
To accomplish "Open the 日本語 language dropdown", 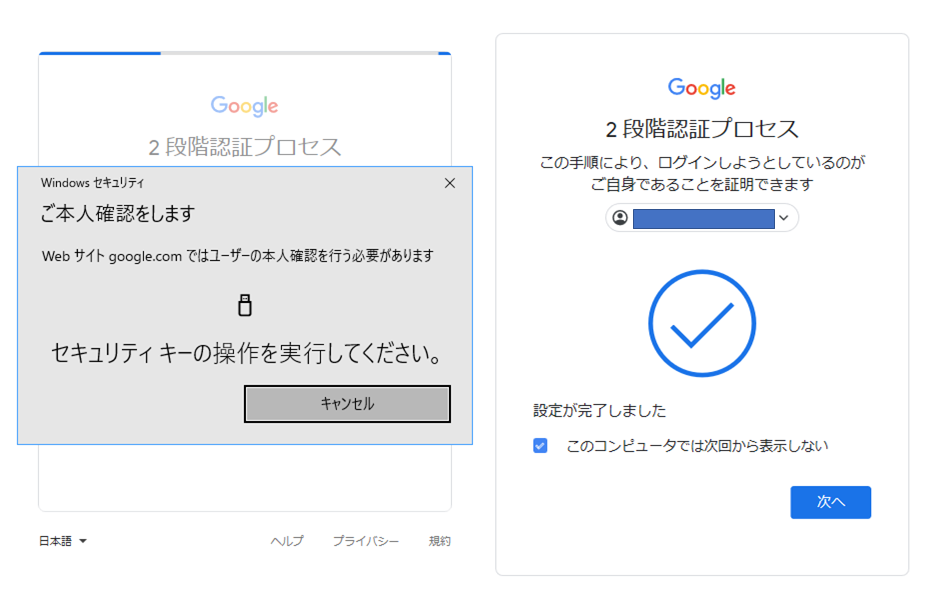I will click(x=62, y=541).
